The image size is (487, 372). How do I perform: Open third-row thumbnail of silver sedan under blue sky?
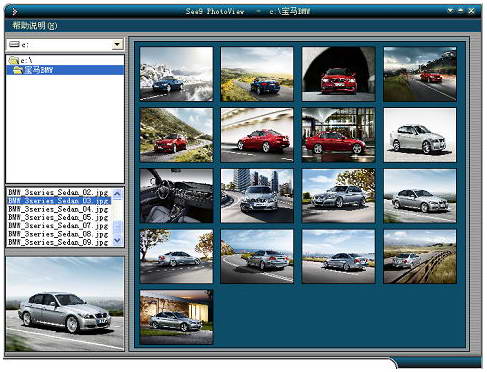click(420, 196)
